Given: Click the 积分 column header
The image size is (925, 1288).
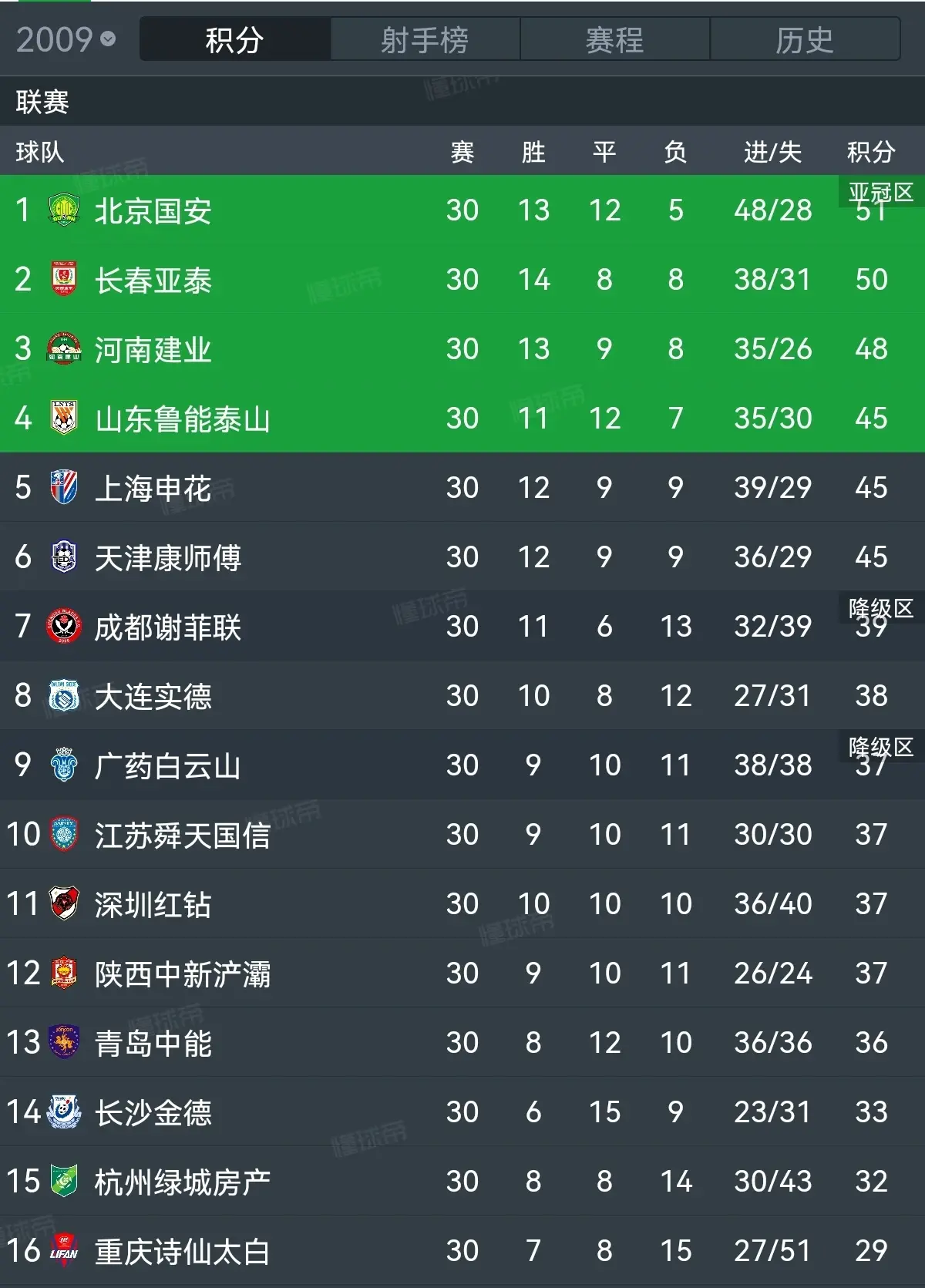Looking at the screenshot, I should (871, 152).
